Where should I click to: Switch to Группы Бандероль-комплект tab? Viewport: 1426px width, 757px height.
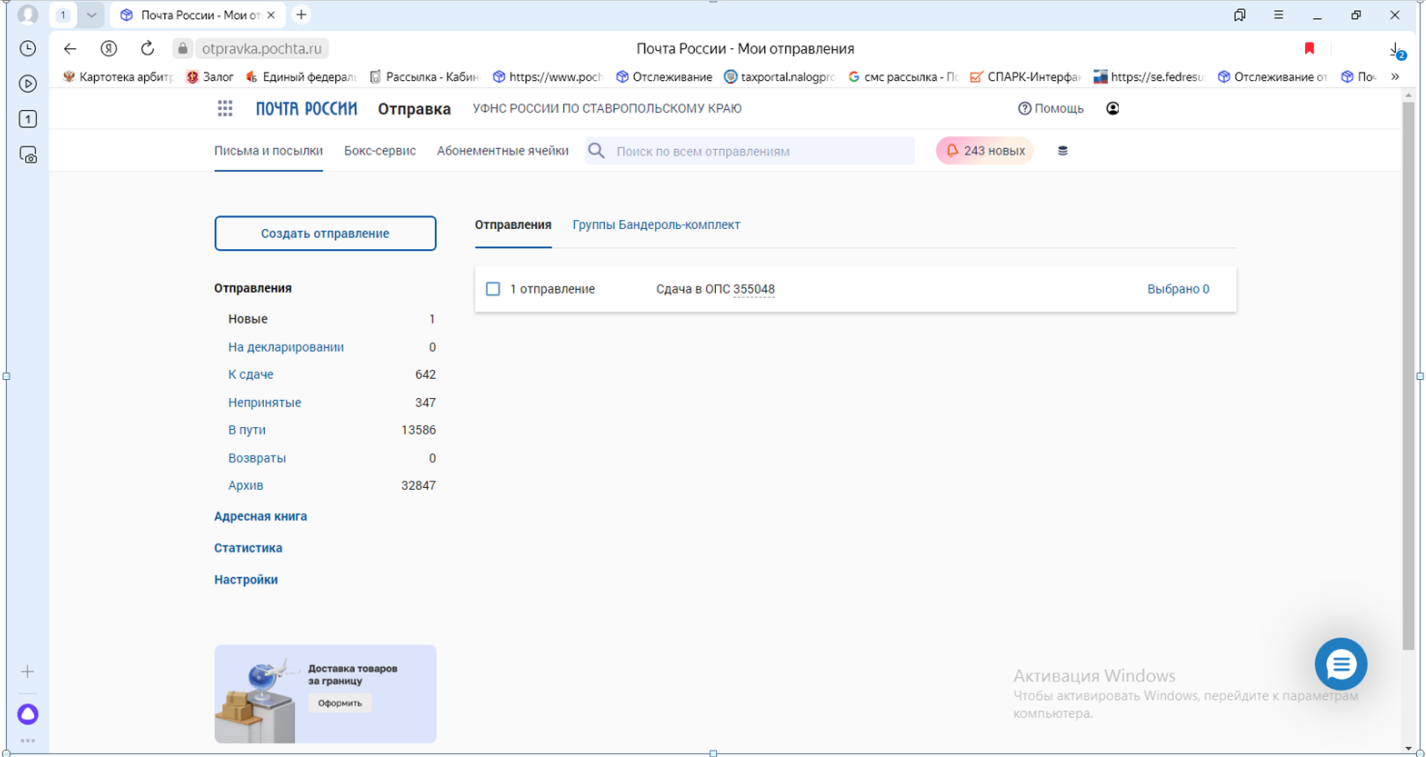point(656,225)
